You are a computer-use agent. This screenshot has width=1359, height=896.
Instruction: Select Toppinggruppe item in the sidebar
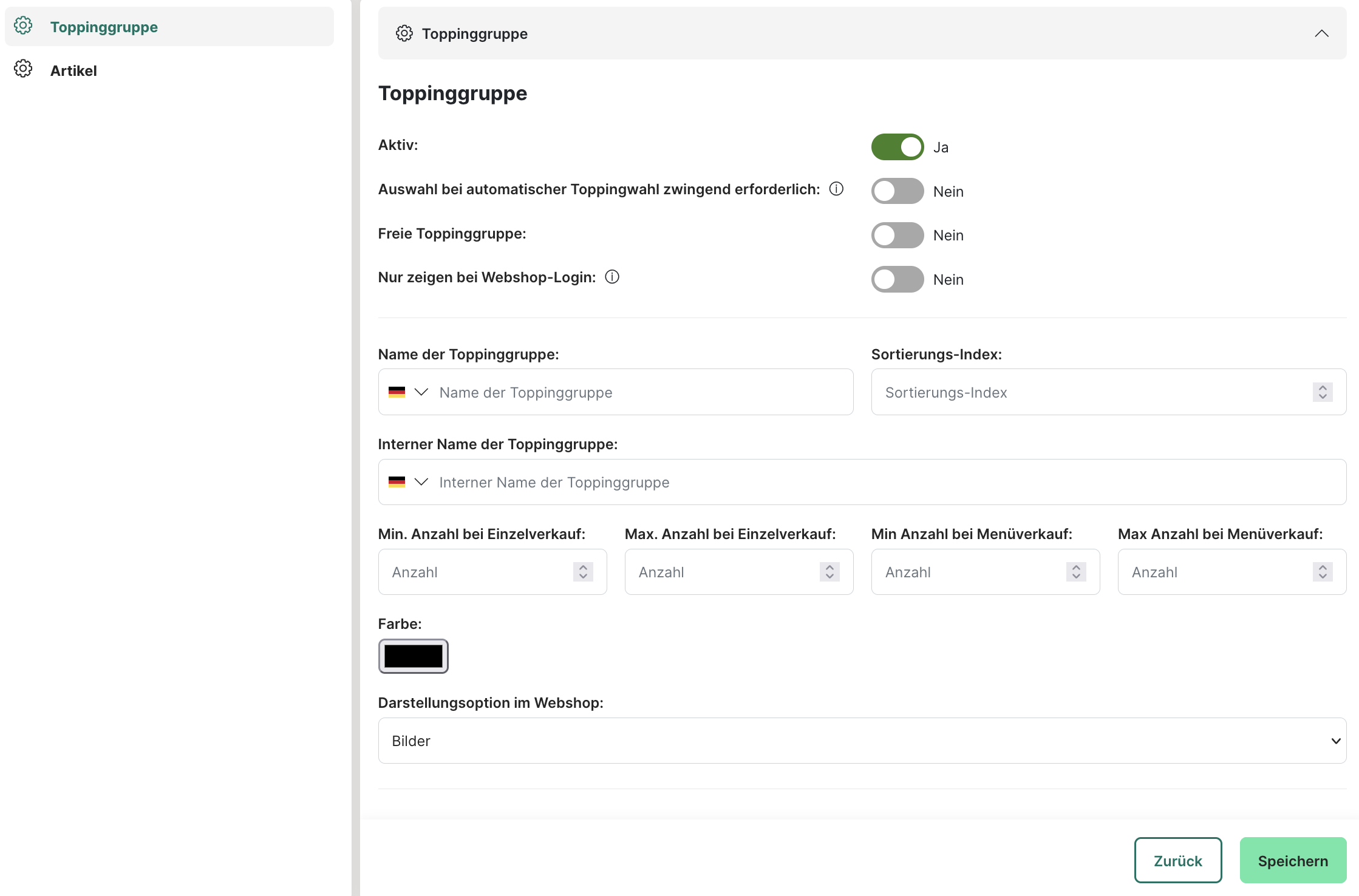[x=104, y=27]
